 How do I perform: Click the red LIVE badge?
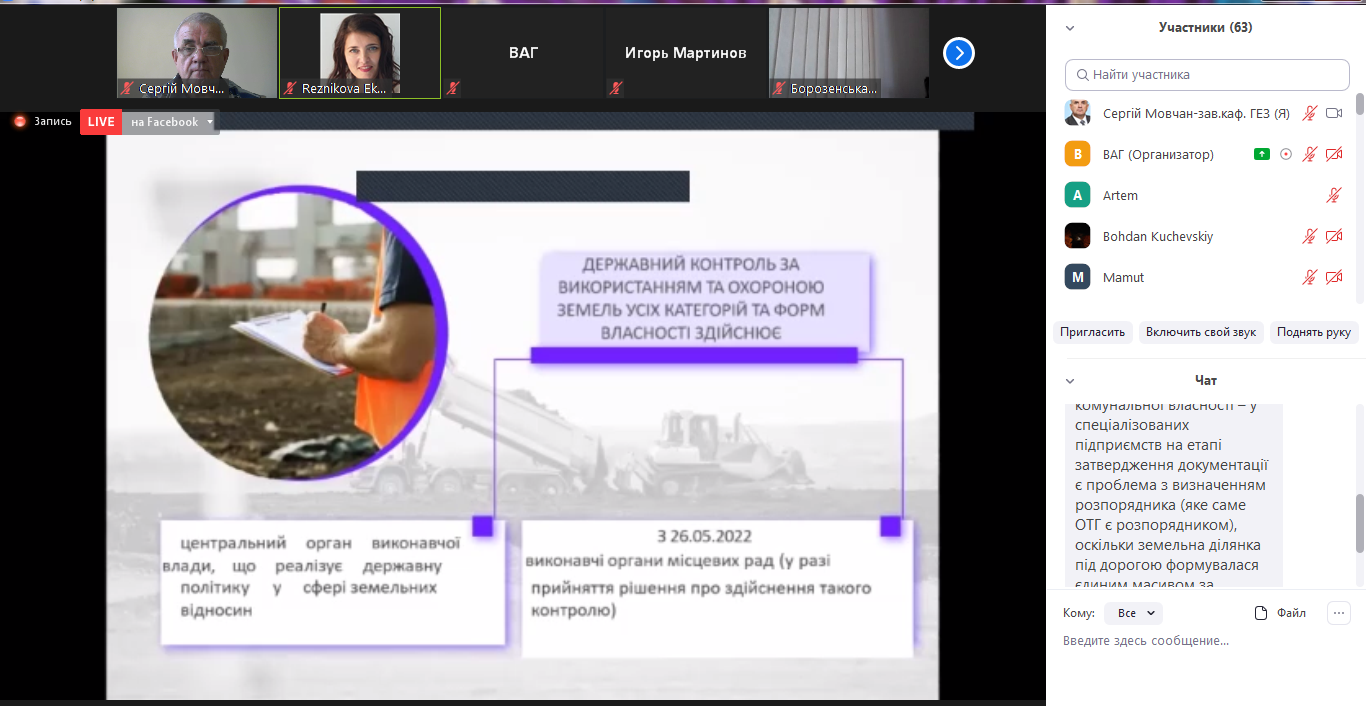101,122
